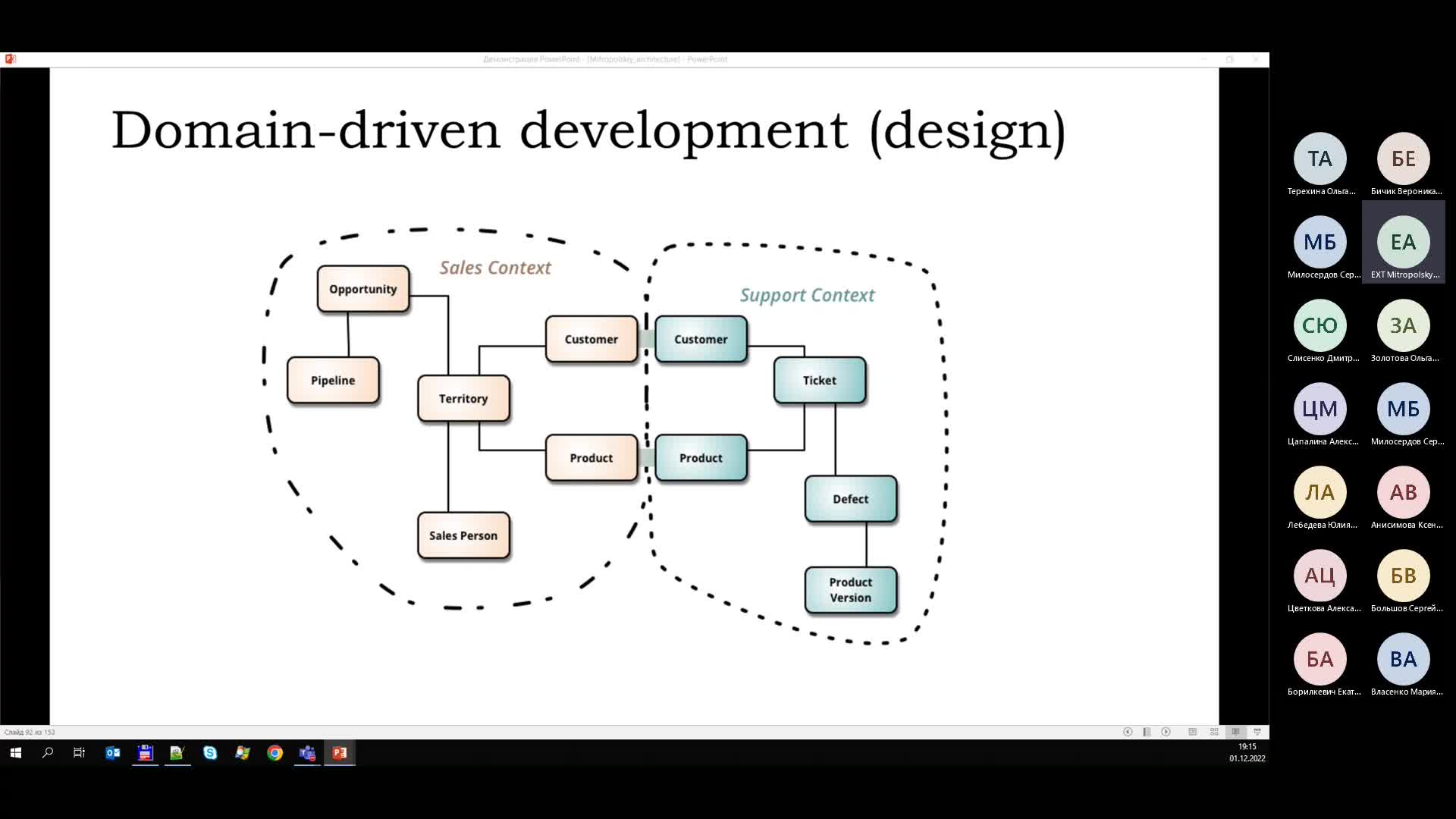This screenshot has width=1456, height=819.
Task: Select participant avatar СЮ Слисенко Дмитрий
Action: point(1320,325)
